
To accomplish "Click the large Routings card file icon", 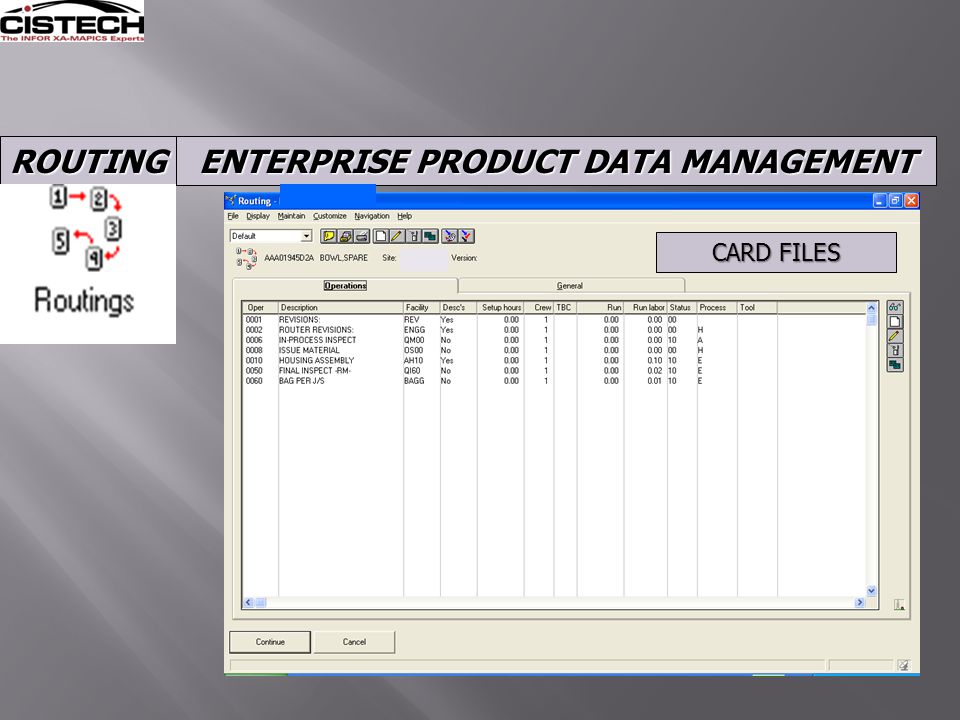I will point(86,251).
